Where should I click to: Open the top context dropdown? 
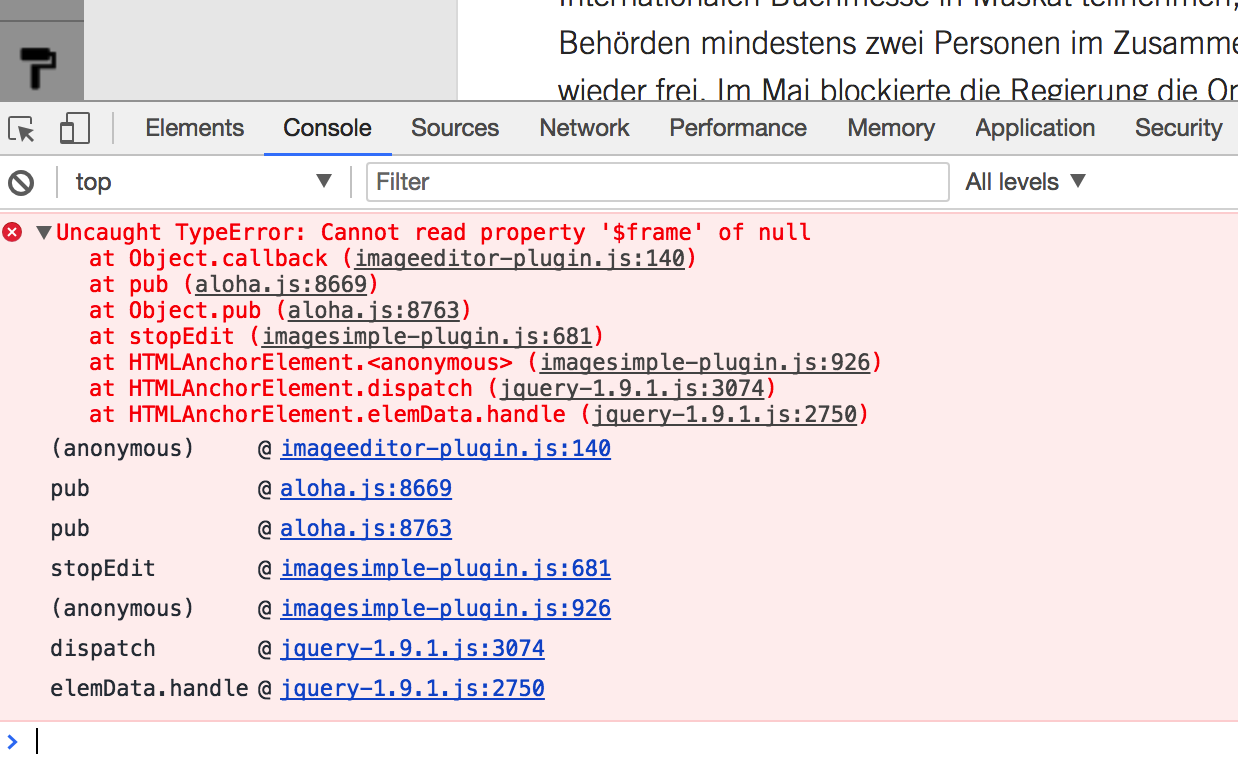tap(204, 182)
